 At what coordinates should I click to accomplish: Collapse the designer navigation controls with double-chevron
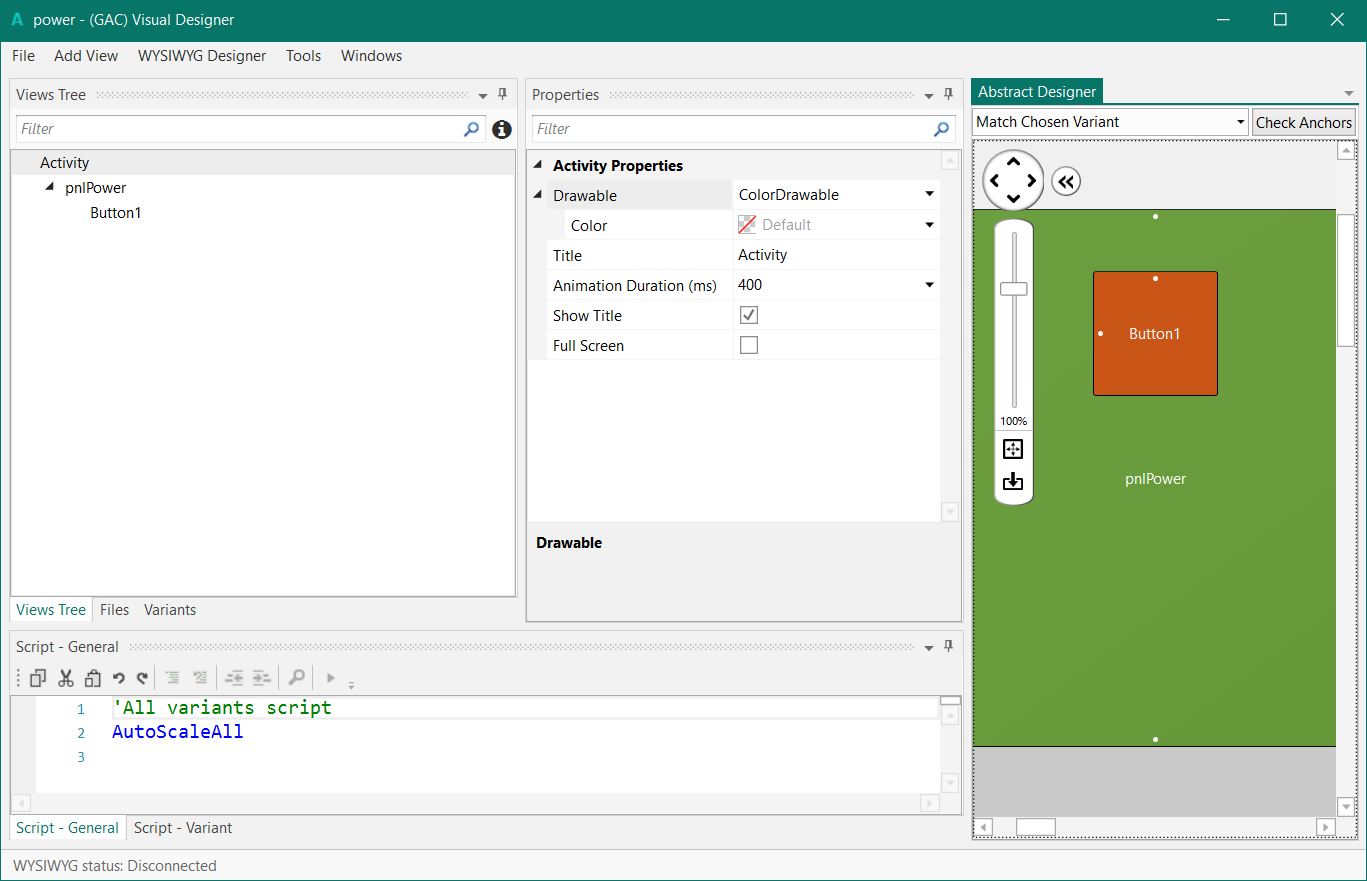[x=1066, y=182]
